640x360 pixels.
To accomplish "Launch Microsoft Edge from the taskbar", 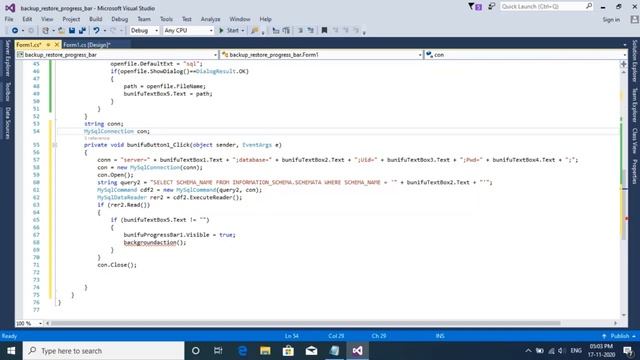I will pos(242,351).
